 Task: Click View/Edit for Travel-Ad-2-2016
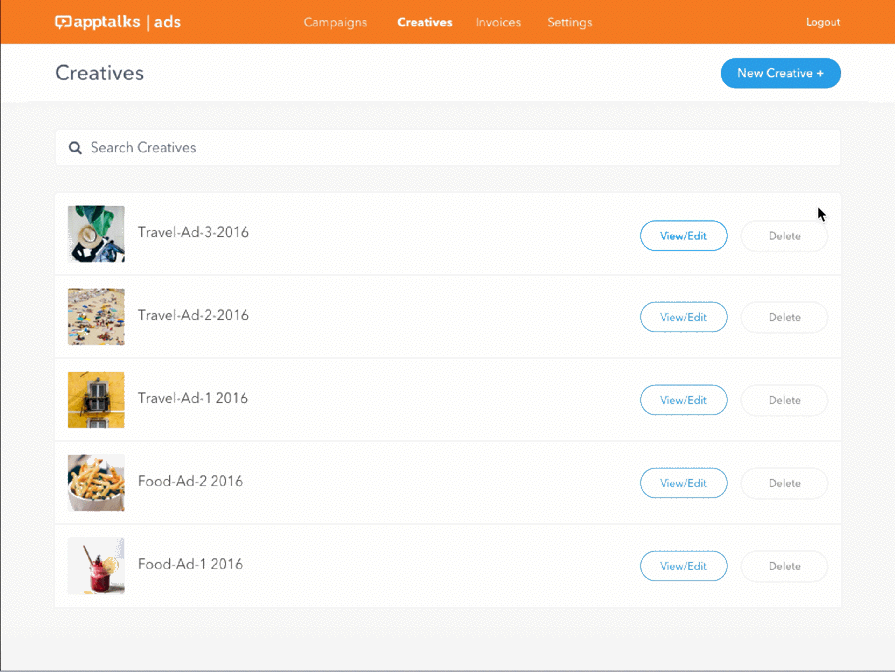click(683, 317)
